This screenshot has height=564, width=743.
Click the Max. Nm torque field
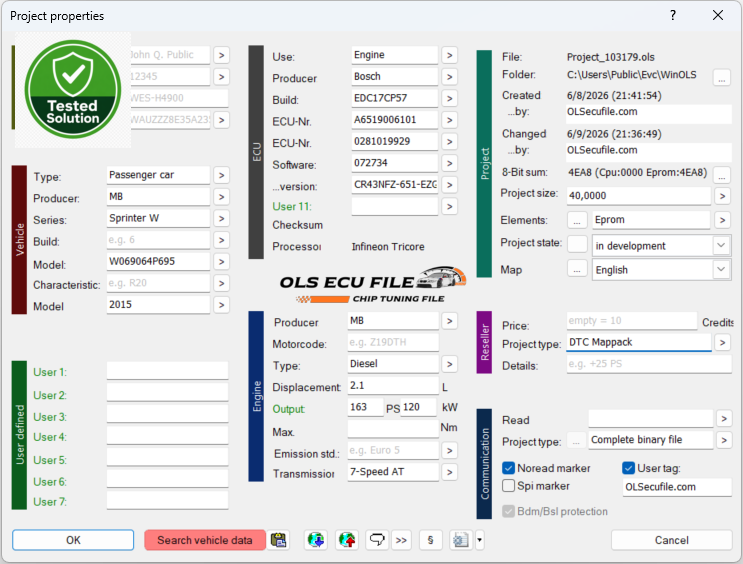(x=393, y=429)
